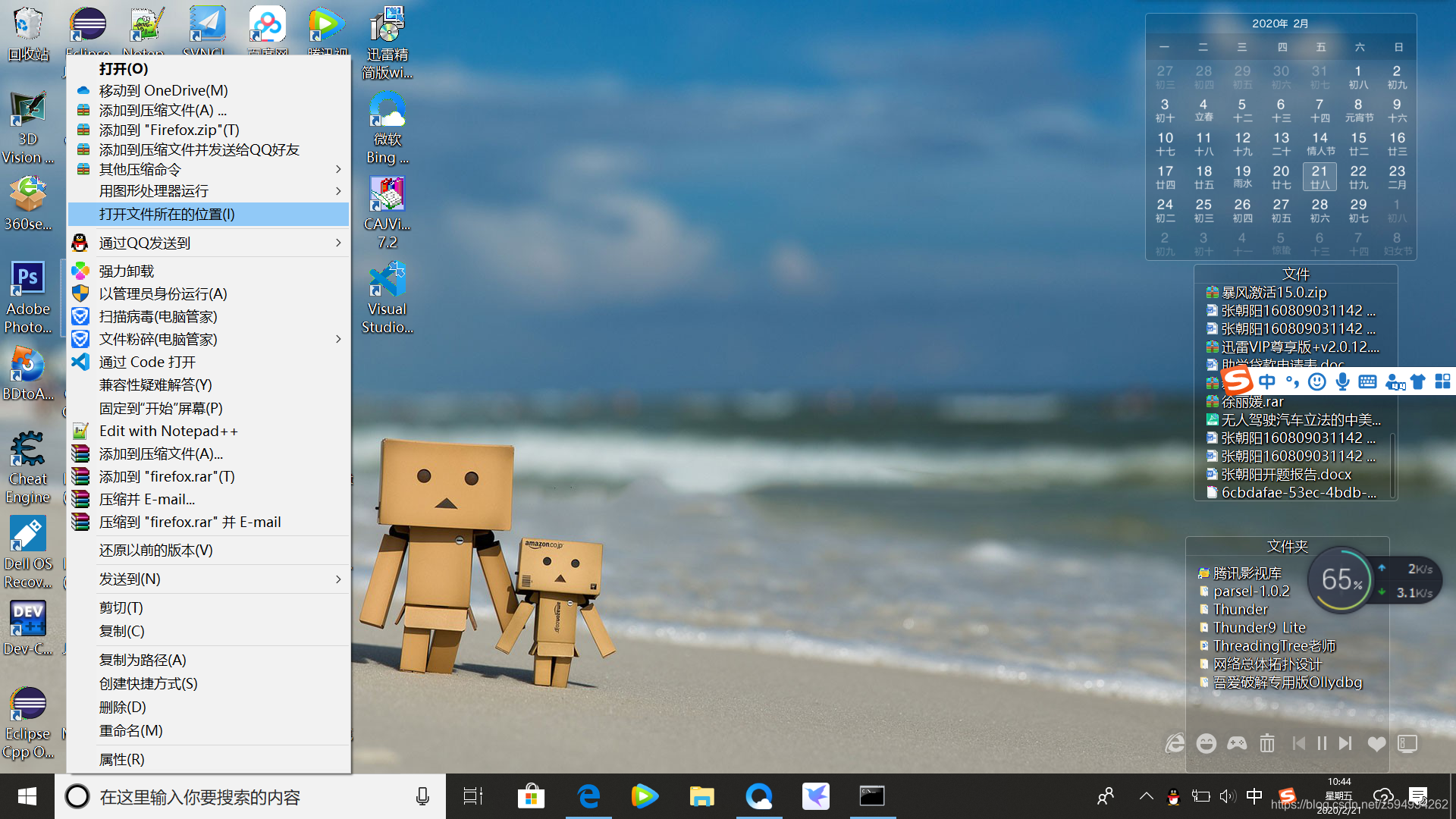Open 暴风激活15.0.zip in file widget
1456x819 pixels.
(1266, 292)
